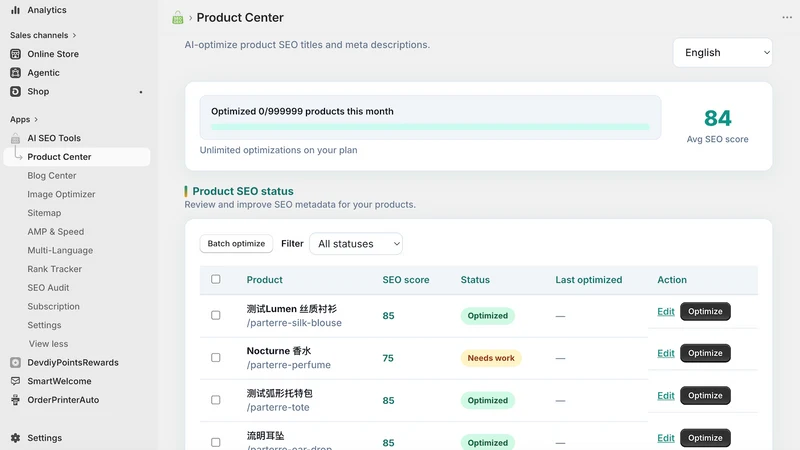Click the Needs work status badge
The width and height of the screenshot is (800, 450).
(491, 358)
